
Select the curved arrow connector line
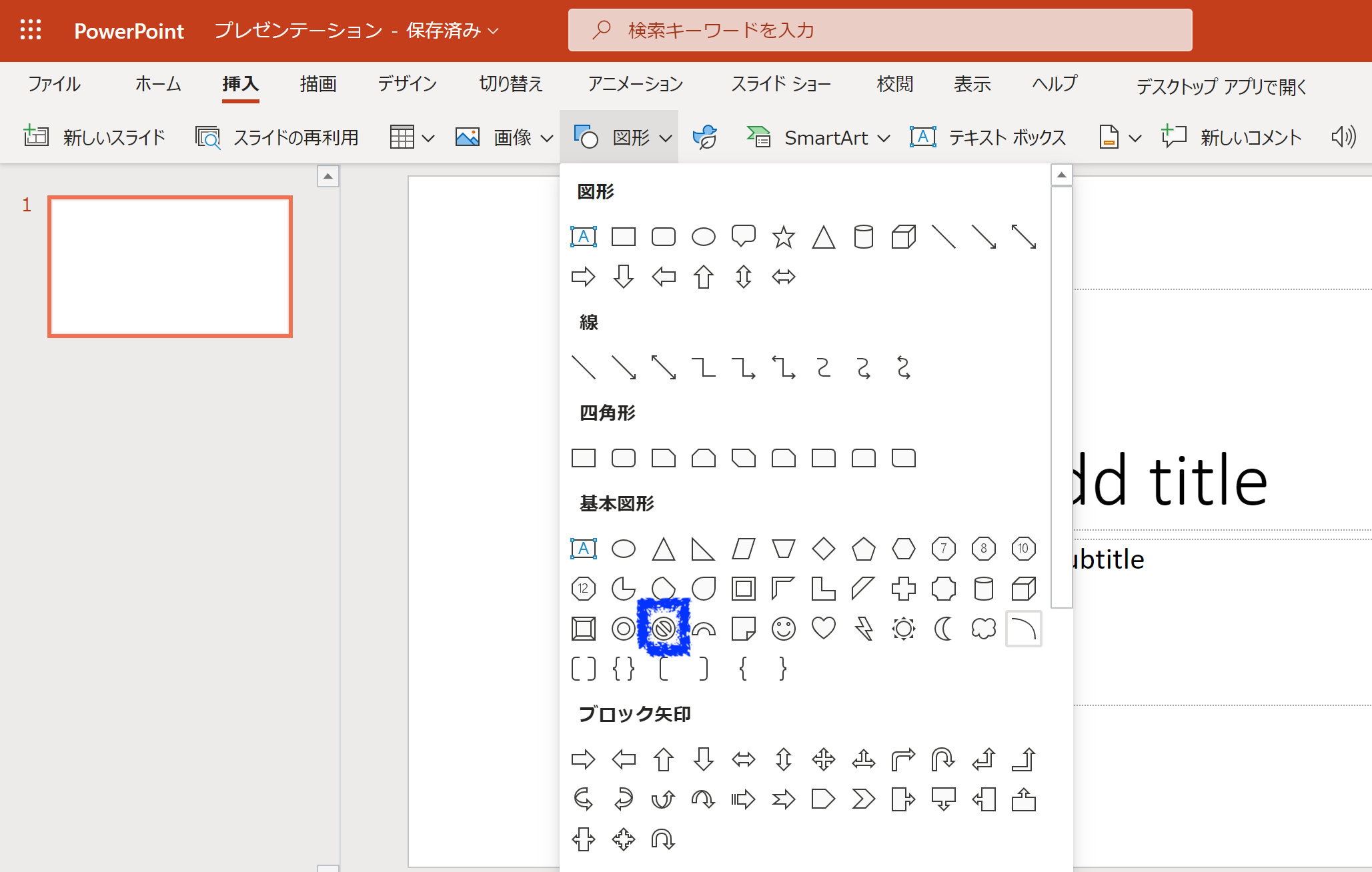(x=863, y=367)
